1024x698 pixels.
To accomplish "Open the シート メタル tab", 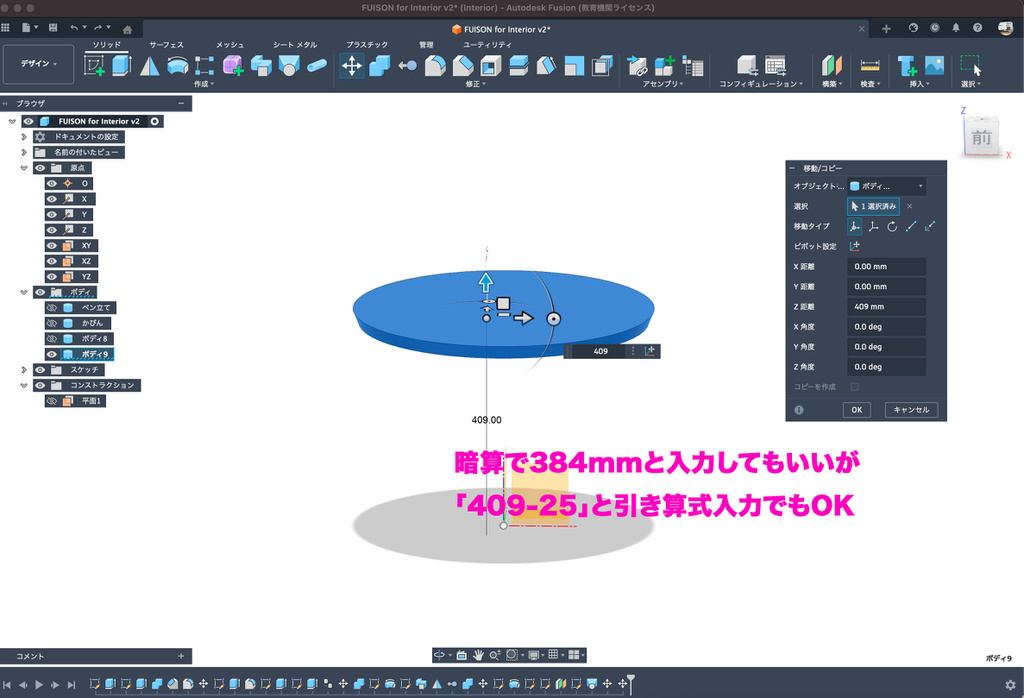I will (x=294, y=45).
